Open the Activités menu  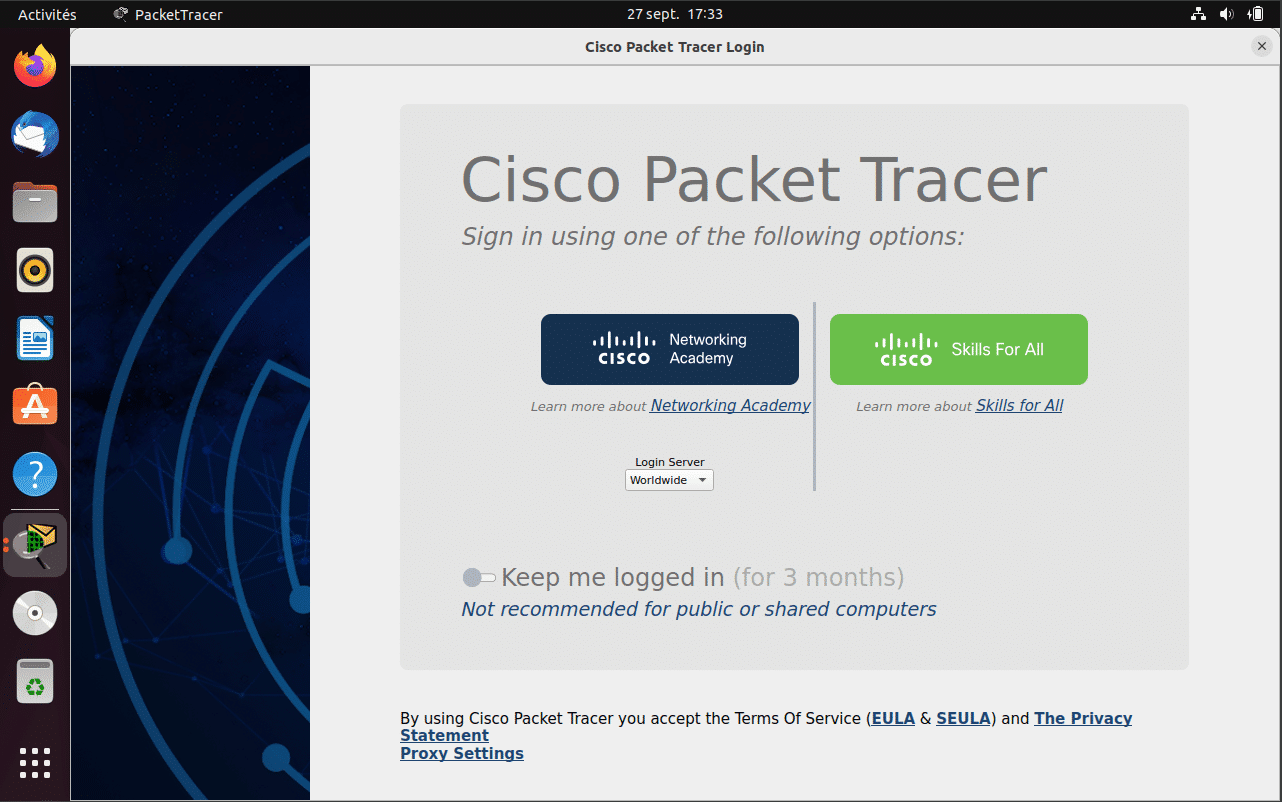(46, 14)
